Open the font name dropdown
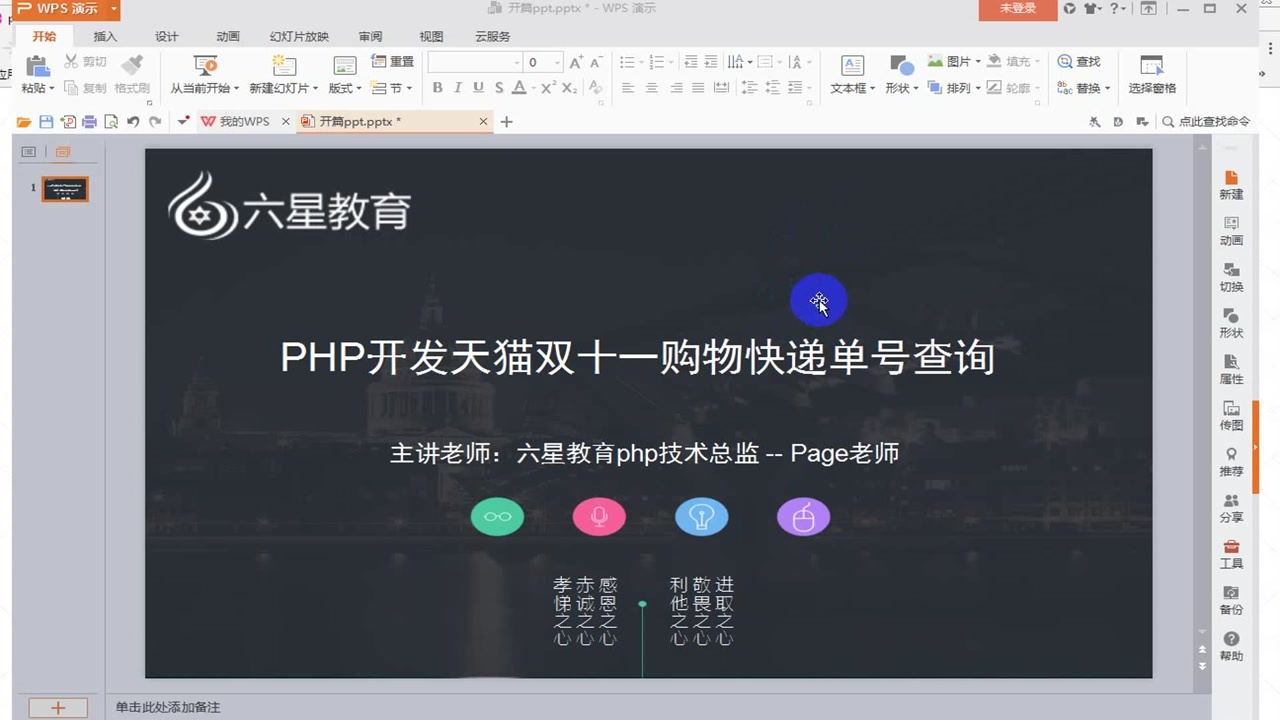Image resolution: width=1280 pixels, height=720 pixels. pyautogui.click(x=517, y=62)
